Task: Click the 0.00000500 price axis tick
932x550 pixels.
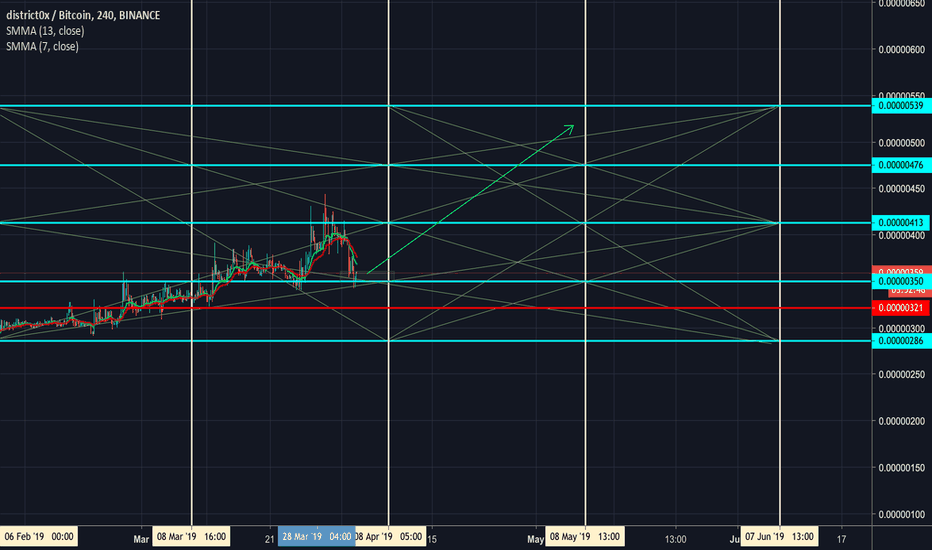Action: point(902,143)
